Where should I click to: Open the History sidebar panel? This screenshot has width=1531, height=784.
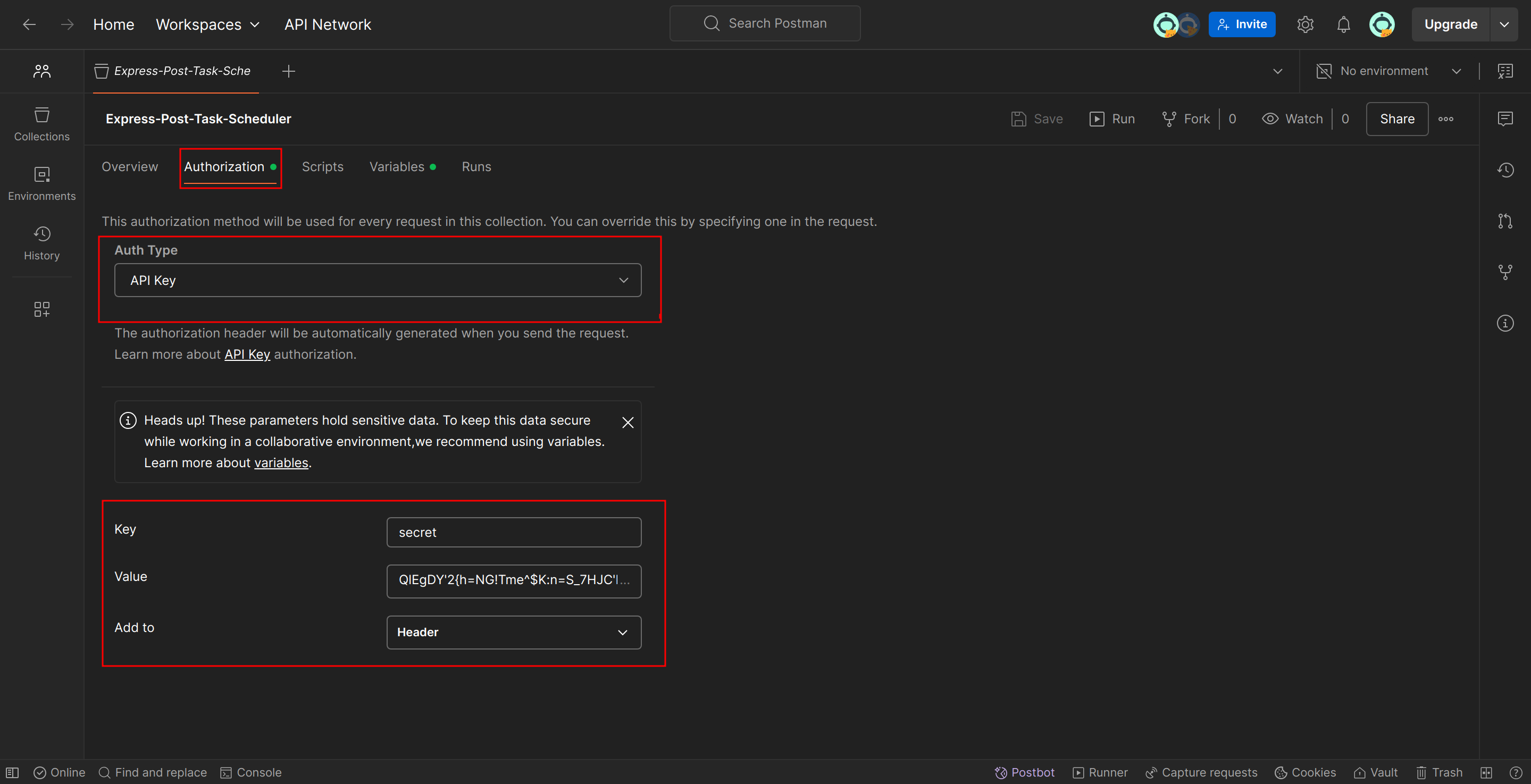point(41,243)
